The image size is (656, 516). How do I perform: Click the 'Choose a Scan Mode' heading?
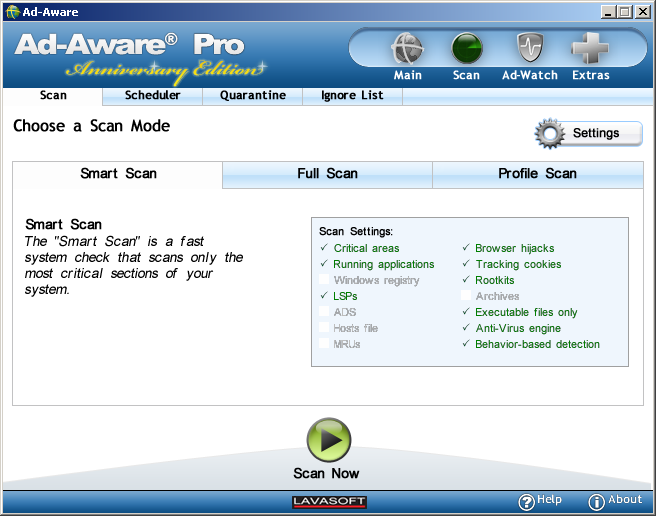[92, 126]
